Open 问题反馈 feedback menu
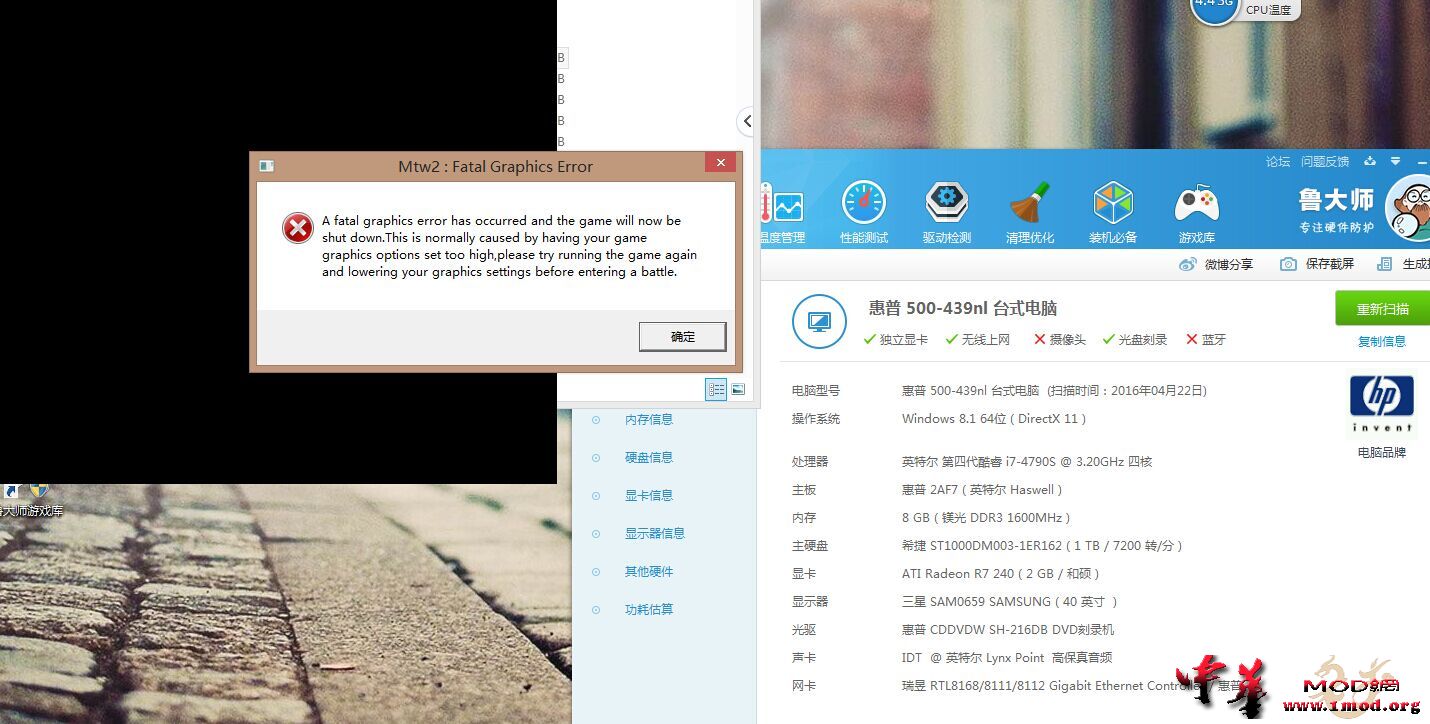The width and height of the screenshot is (1430, 724). [1325, 161]
